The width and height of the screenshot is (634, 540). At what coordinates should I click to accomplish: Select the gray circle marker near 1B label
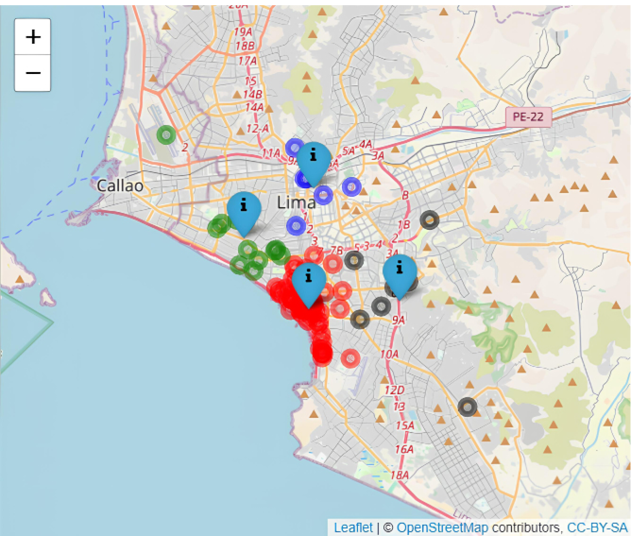(429, 220)
